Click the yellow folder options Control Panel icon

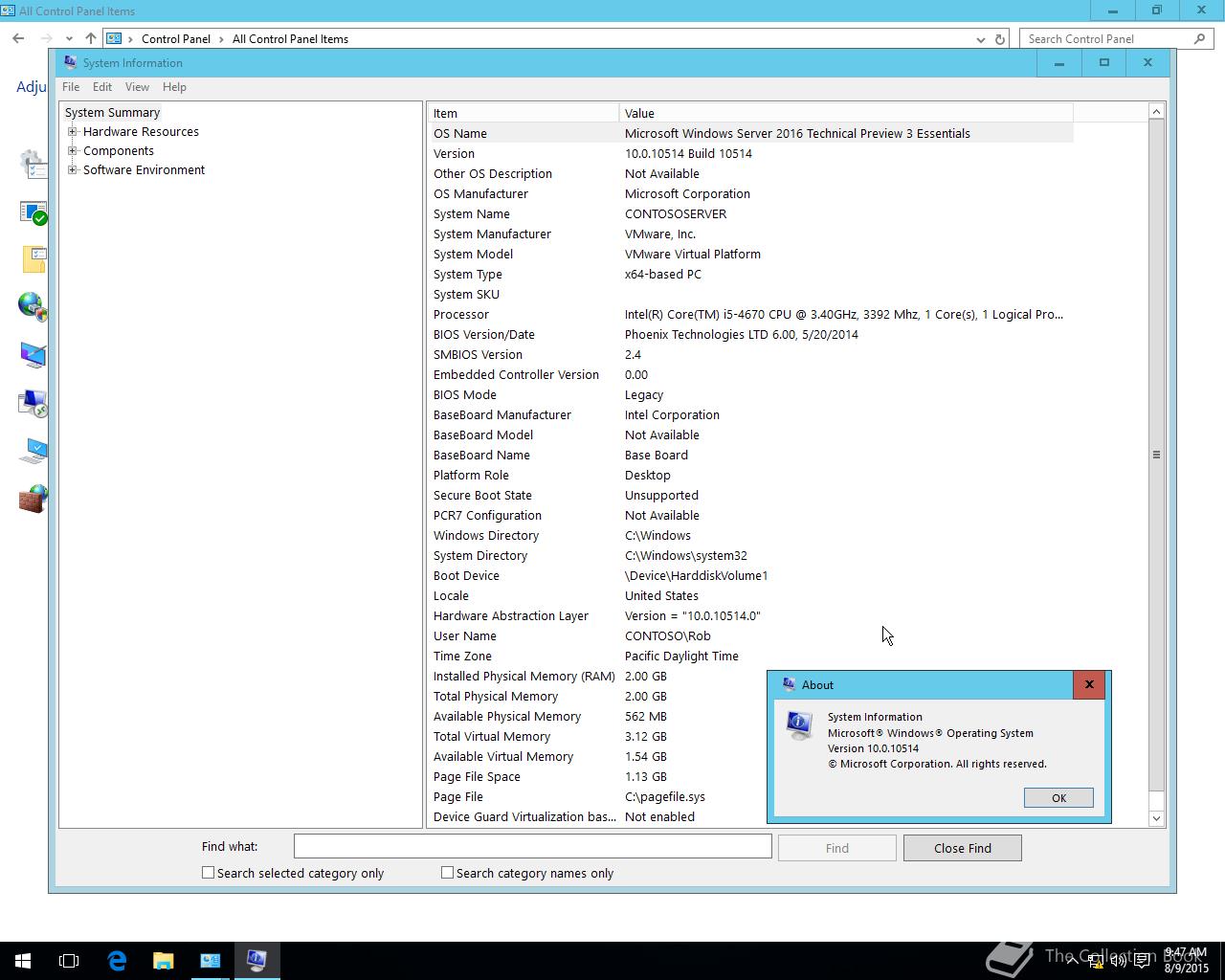[x=34, y=258]
